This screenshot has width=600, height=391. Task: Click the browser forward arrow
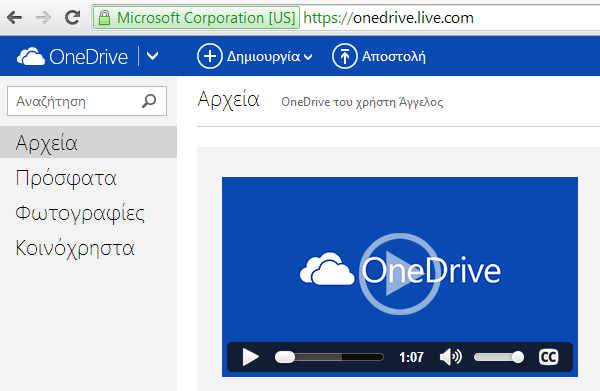[43, 17]
